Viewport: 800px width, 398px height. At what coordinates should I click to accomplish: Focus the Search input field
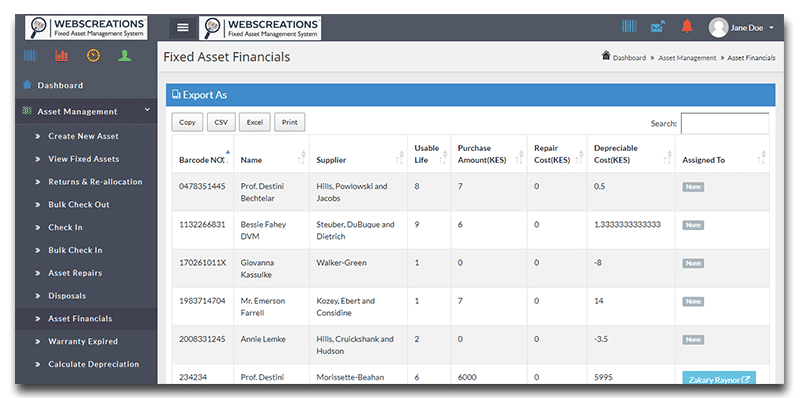click(725, 123)
